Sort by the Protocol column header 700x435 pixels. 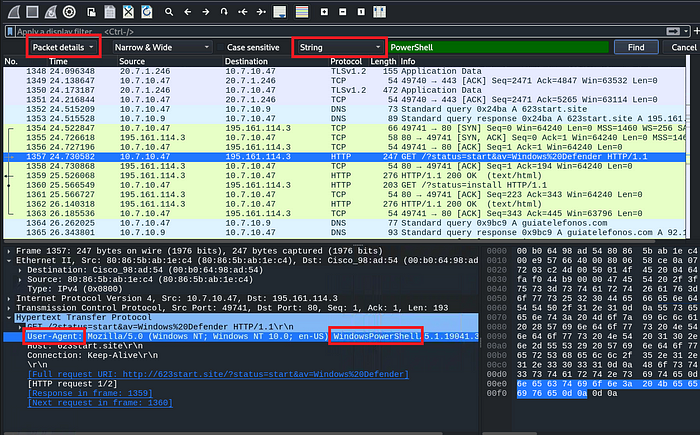tap(346, 61)
